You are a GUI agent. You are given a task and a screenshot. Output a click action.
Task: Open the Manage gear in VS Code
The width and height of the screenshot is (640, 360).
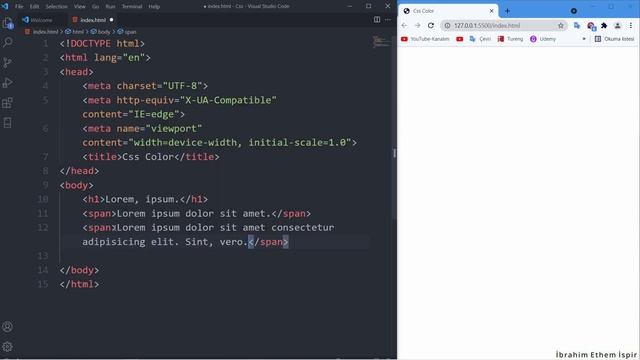pyautogui.click(x=7, y=347)
